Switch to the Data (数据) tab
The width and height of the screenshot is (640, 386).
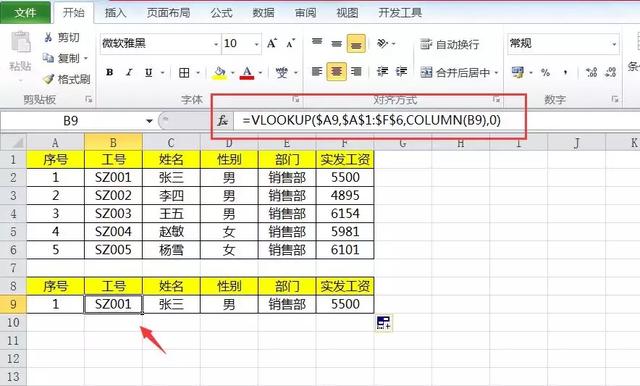coord(263,13)
